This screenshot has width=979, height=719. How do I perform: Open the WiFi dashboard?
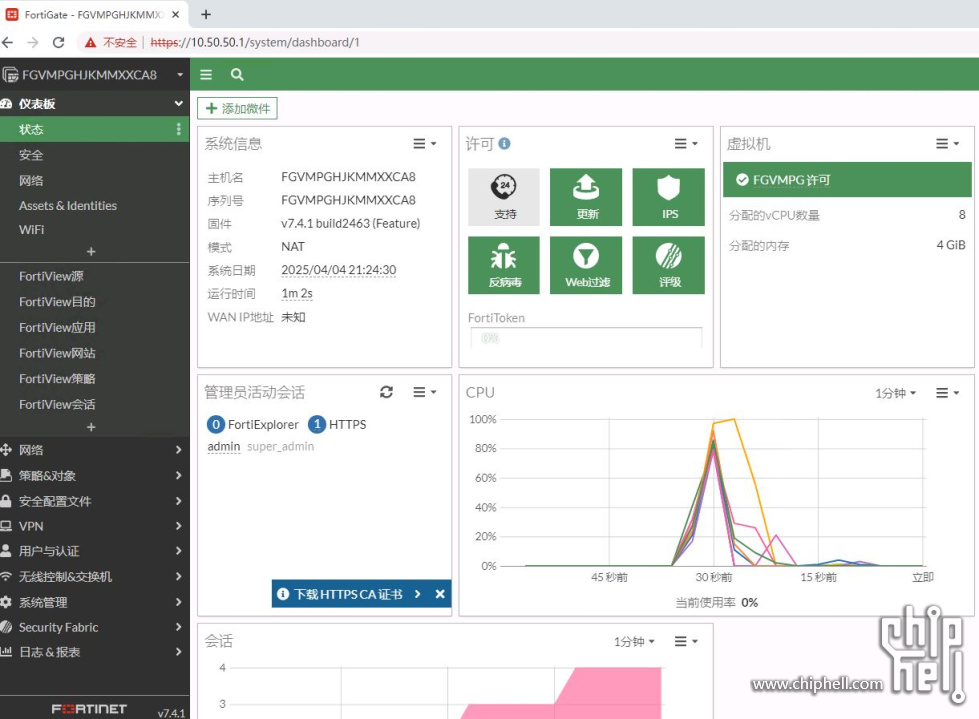pos(95,230)
